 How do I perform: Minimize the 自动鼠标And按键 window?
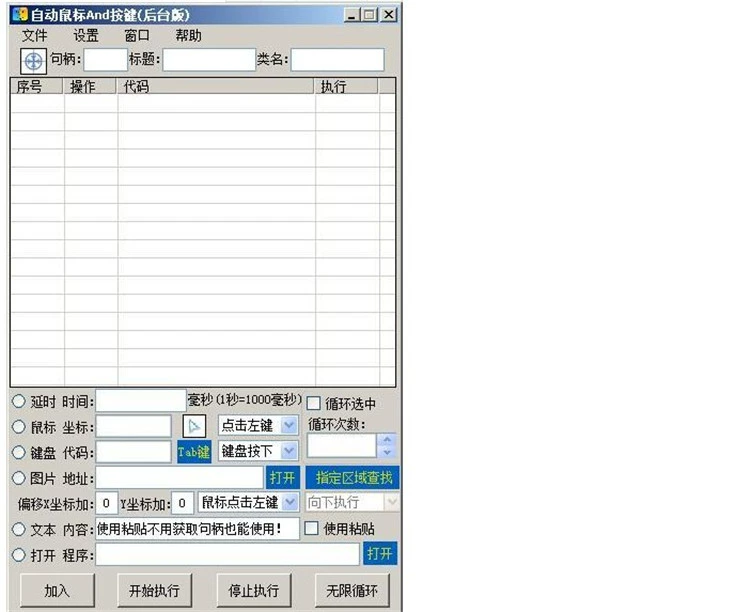coord(352,15)
